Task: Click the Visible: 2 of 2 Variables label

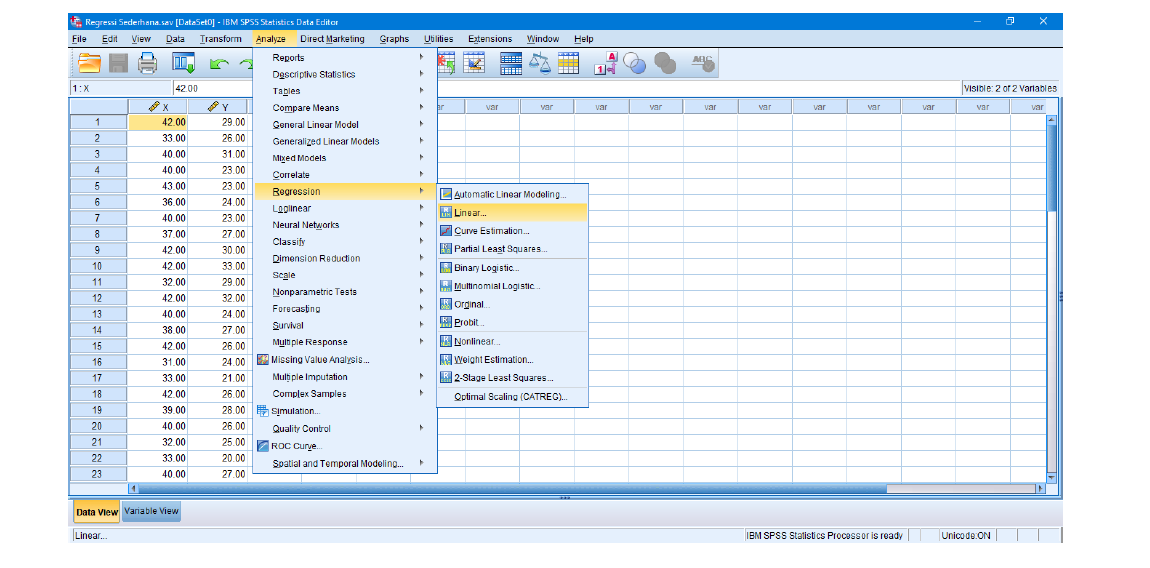Action: coord(1010,88)
